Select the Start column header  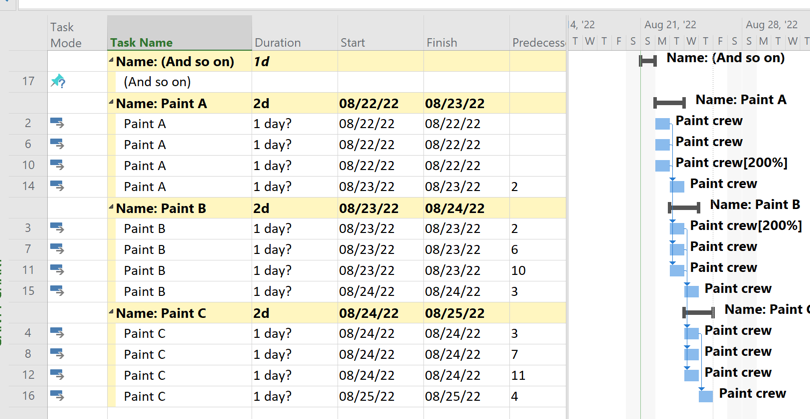352,43
